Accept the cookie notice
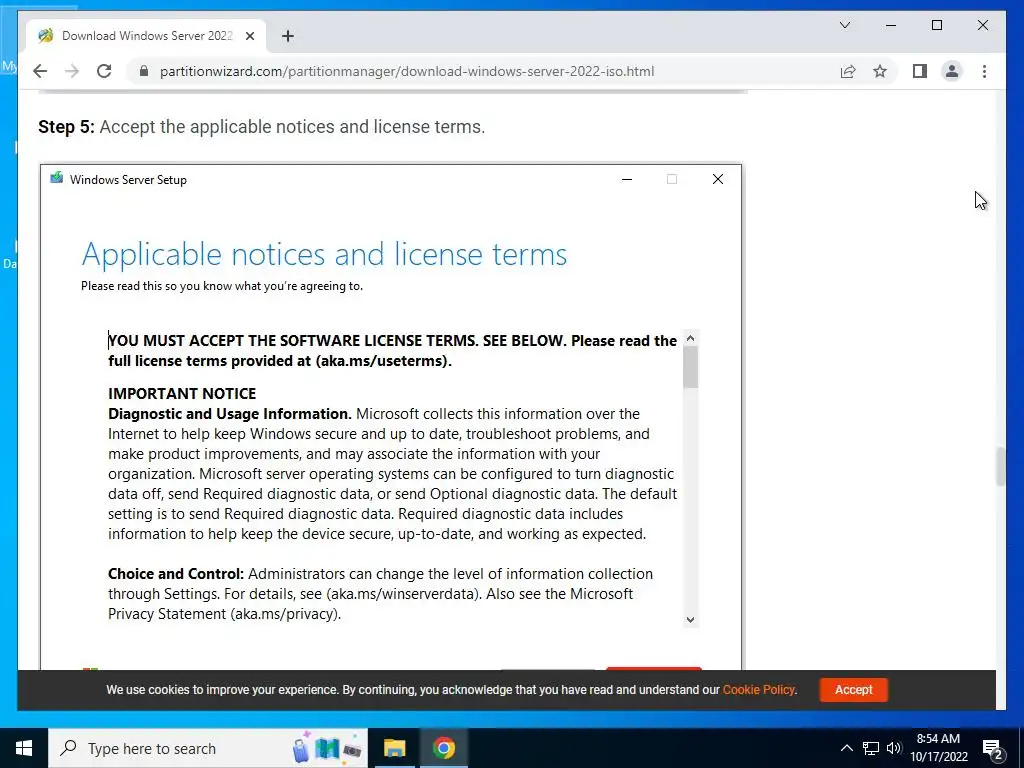The height and width of the screenshot is (768, 1024). tap(853, 690)
